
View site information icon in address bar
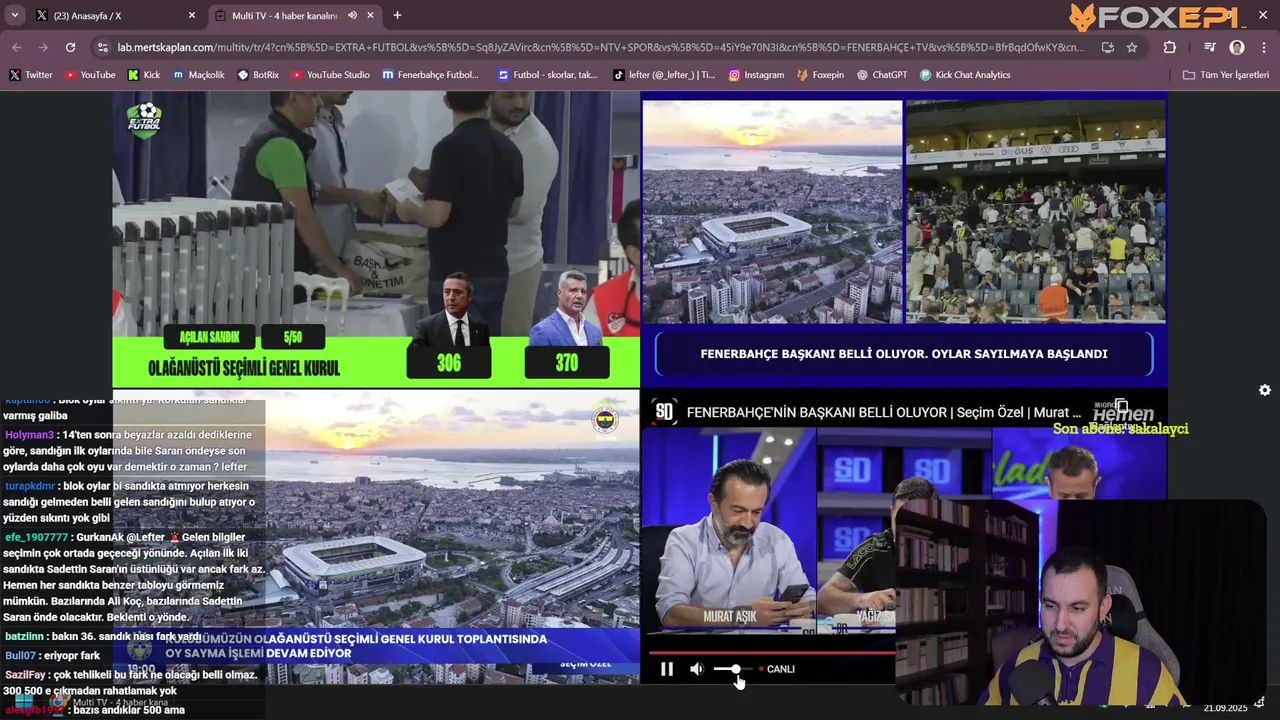102,47
